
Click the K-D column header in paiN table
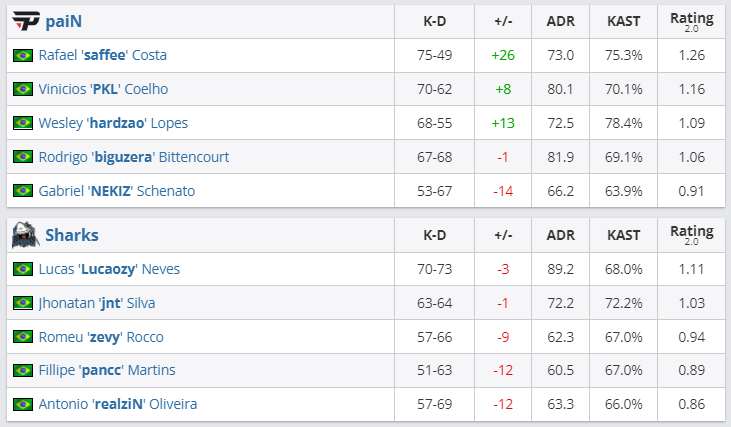(434, 21)
